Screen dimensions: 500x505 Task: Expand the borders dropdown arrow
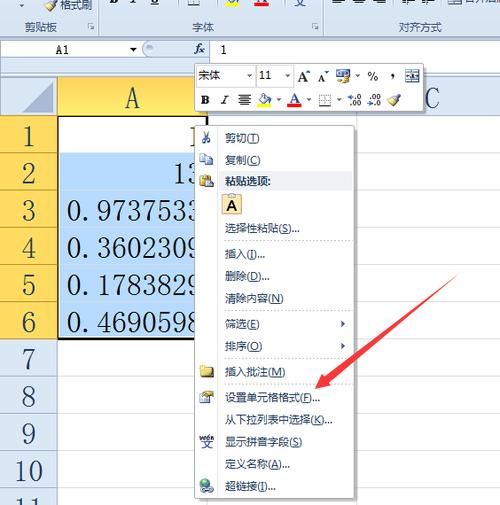tap(339, 100)
